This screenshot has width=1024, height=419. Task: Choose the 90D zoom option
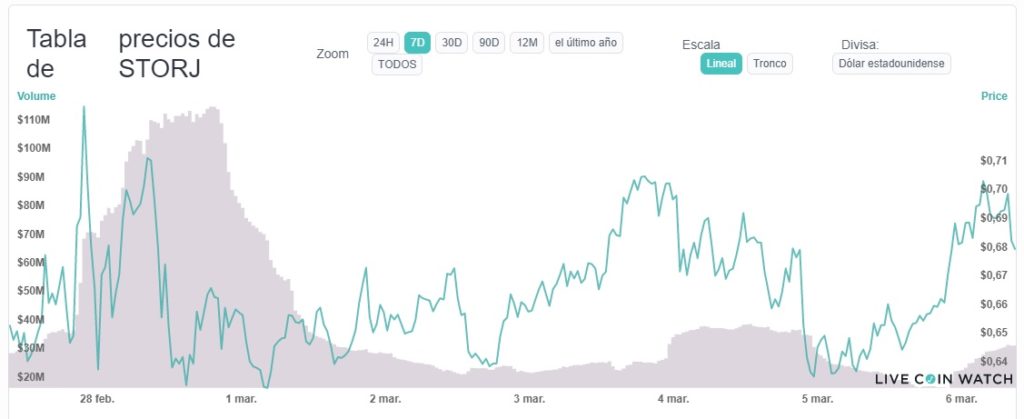coord(489,42)
